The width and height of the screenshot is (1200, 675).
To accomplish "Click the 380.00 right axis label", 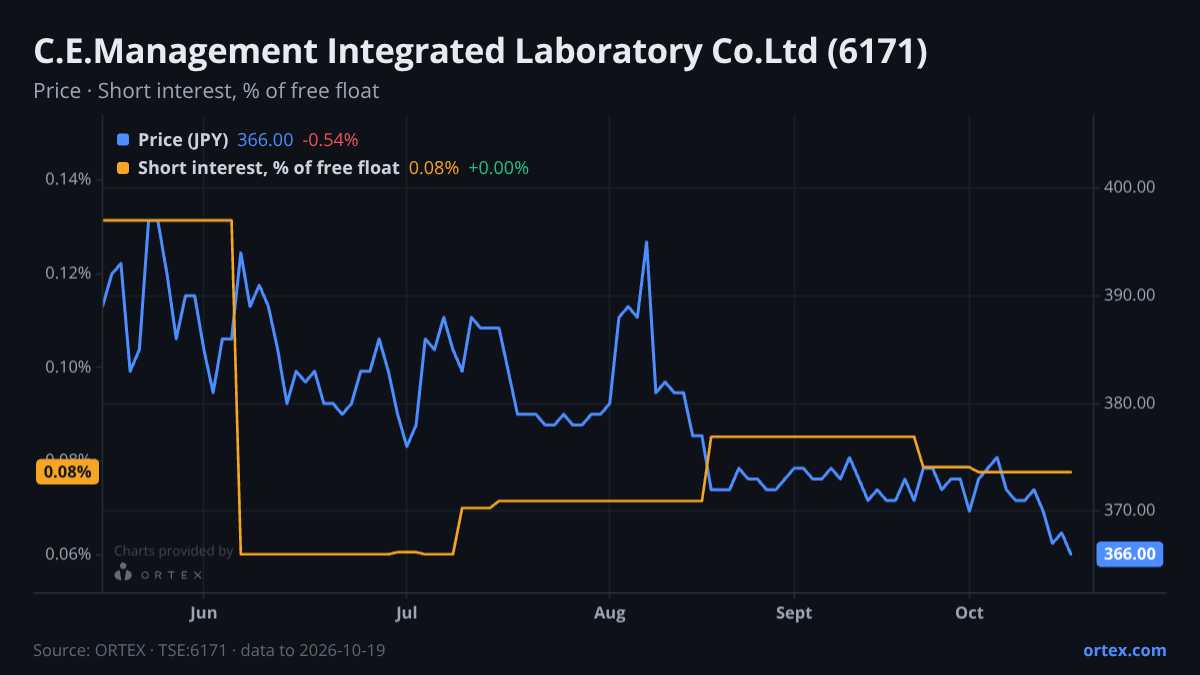I will click(x=1130, y=403).
